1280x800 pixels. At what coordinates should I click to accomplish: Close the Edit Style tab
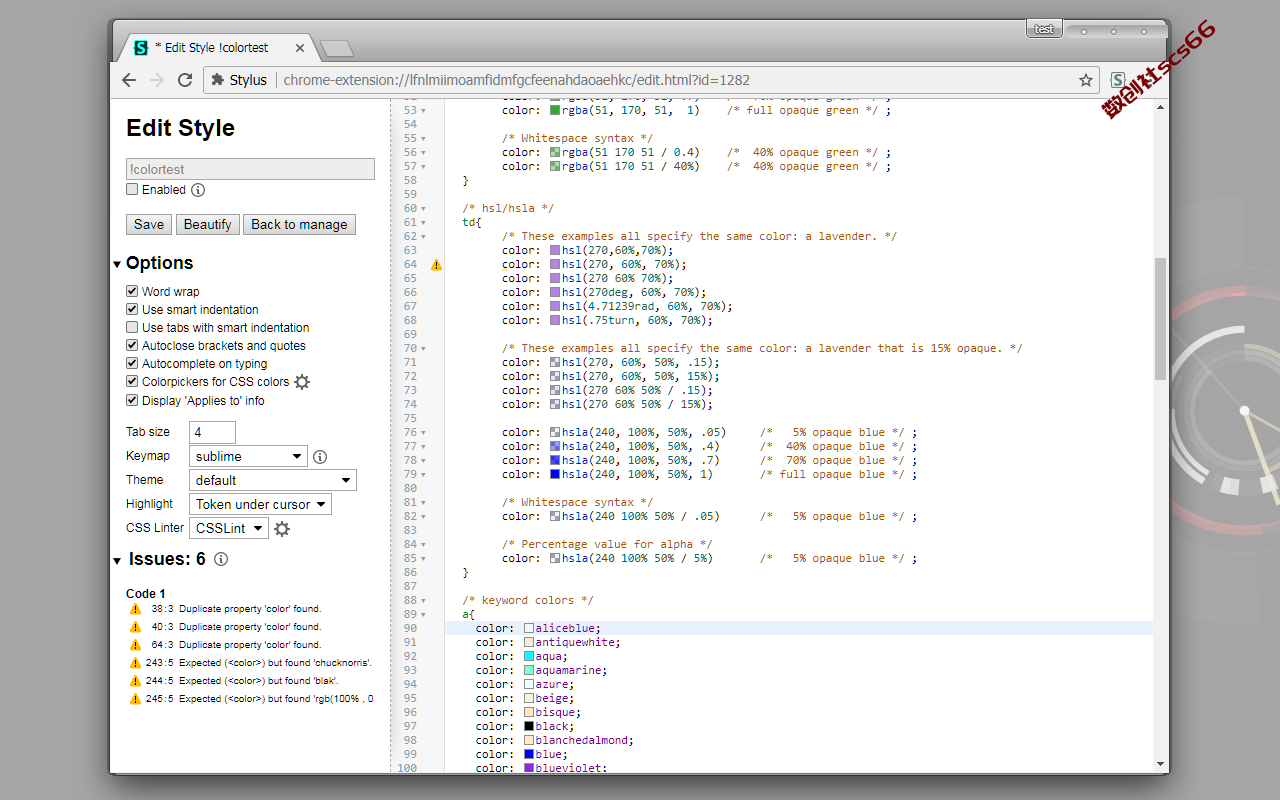(300, 47)
